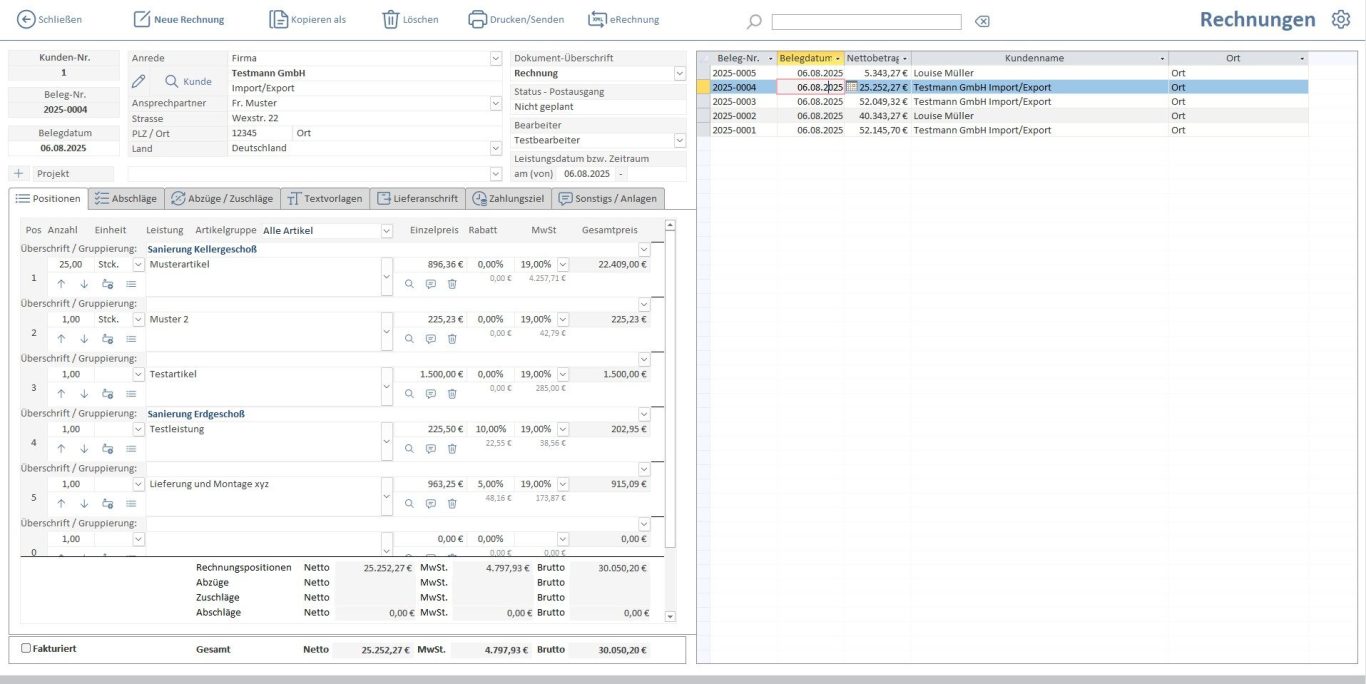Viewport: 1366px width, 684px height.
Task: Click the search magnifier icon at top
Action: (754, 21)
